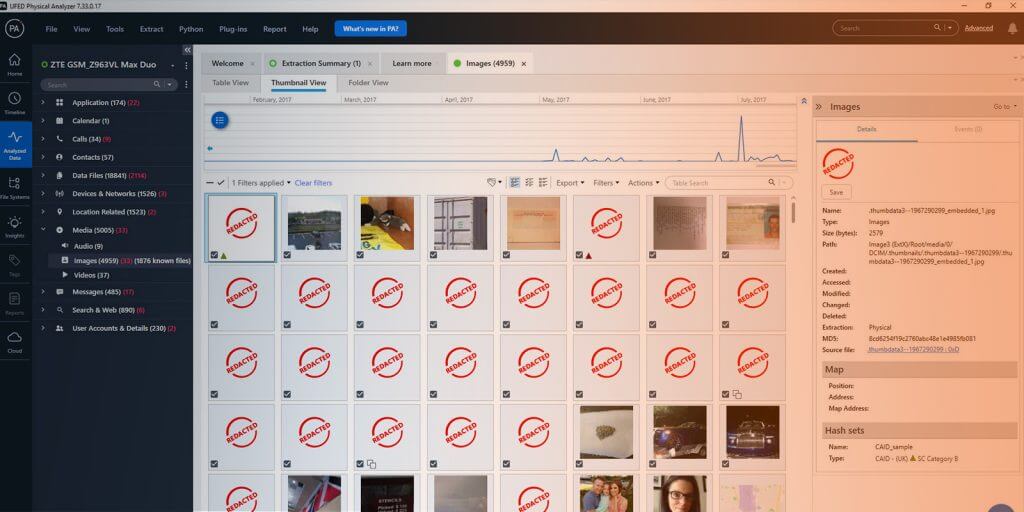The height and width of the screenshot is (512, 1024).
Task: Toggle checkbox on the yellow shirt photo
Action: pyautogui.click(x=360, y=255)
